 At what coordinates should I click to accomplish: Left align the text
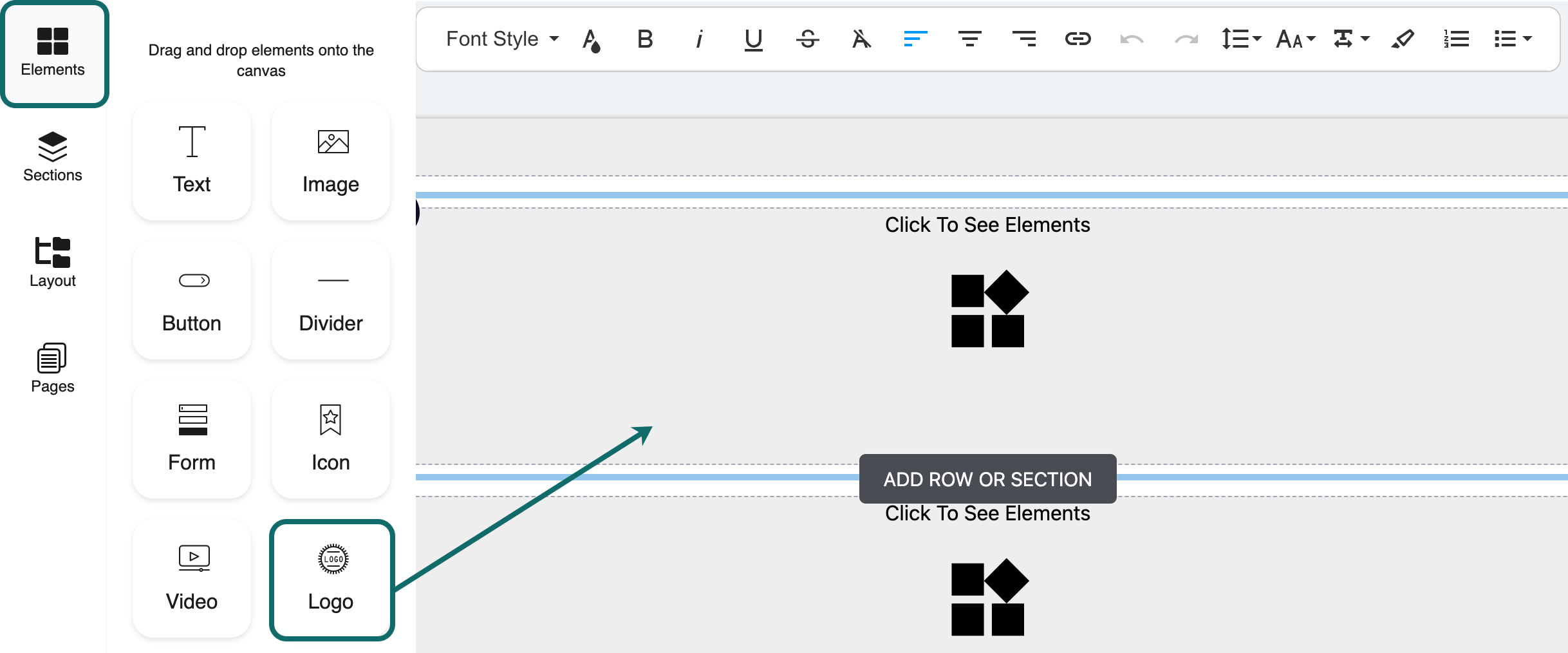coord(915,39)
